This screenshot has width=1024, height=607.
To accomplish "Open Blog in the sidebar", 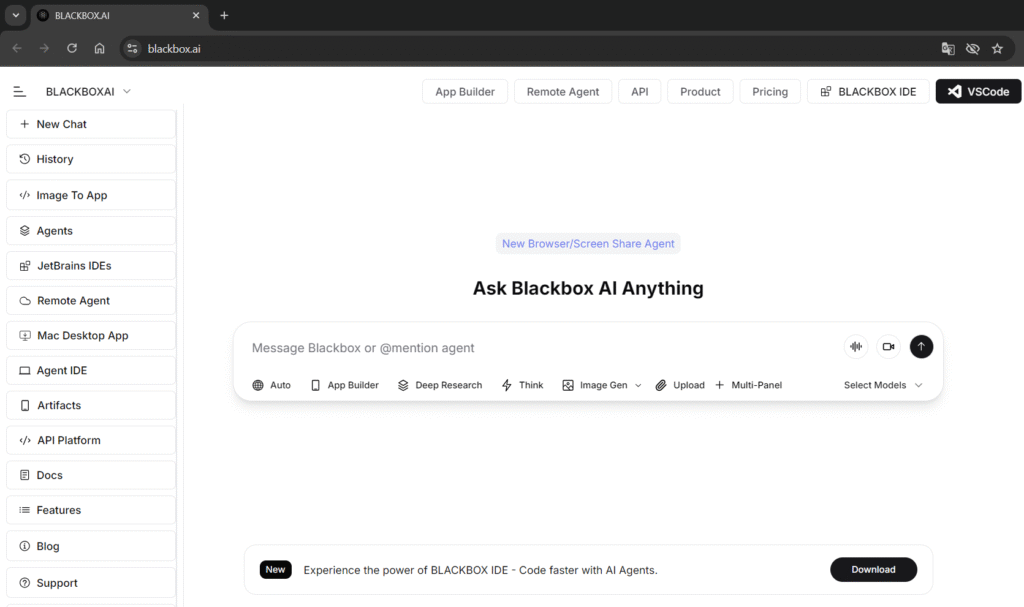I will [91, 546].
